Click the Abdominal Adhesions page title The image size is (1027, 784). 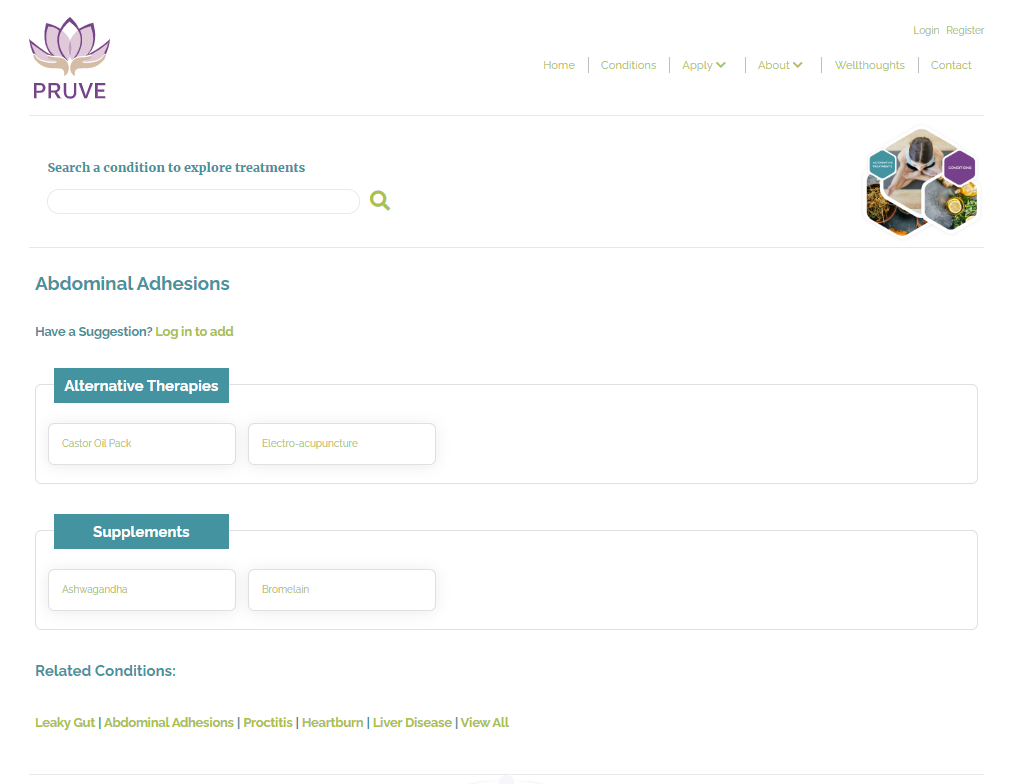(132, 284)
